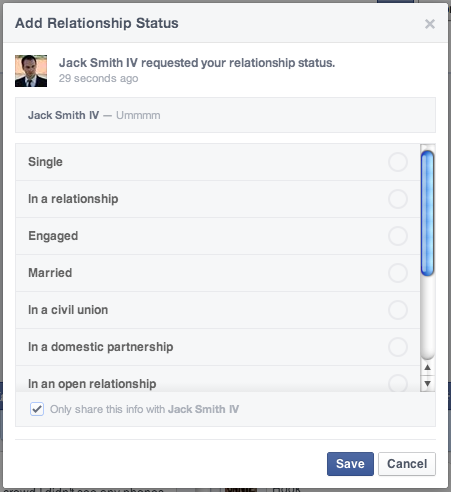Cancel the relationship status dialog
Screen dimensions: 451x492
(407, 464)
